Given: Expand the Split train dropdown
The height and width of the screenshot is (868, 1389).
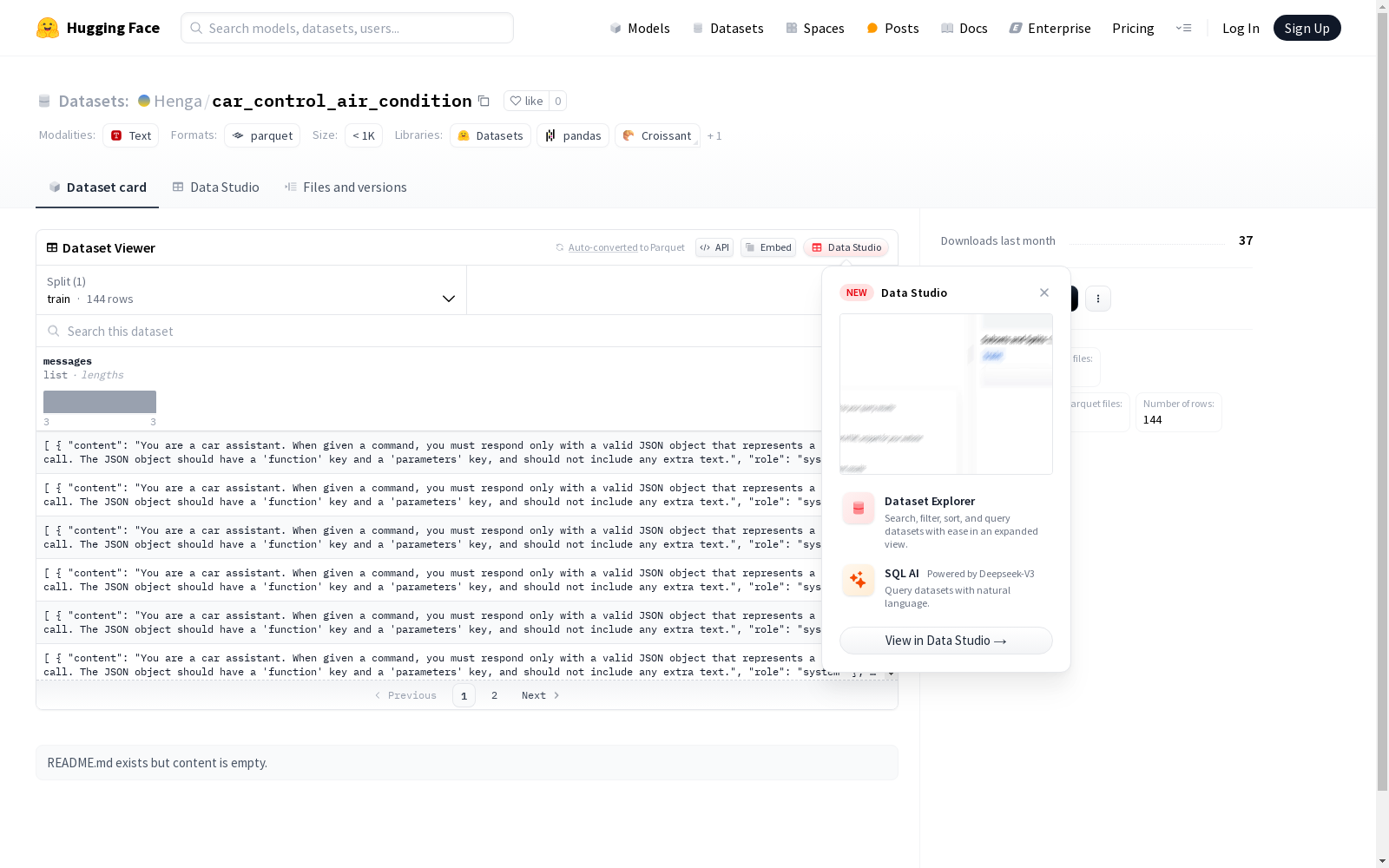Looking at the screenshot, I should tap(252, 290).
